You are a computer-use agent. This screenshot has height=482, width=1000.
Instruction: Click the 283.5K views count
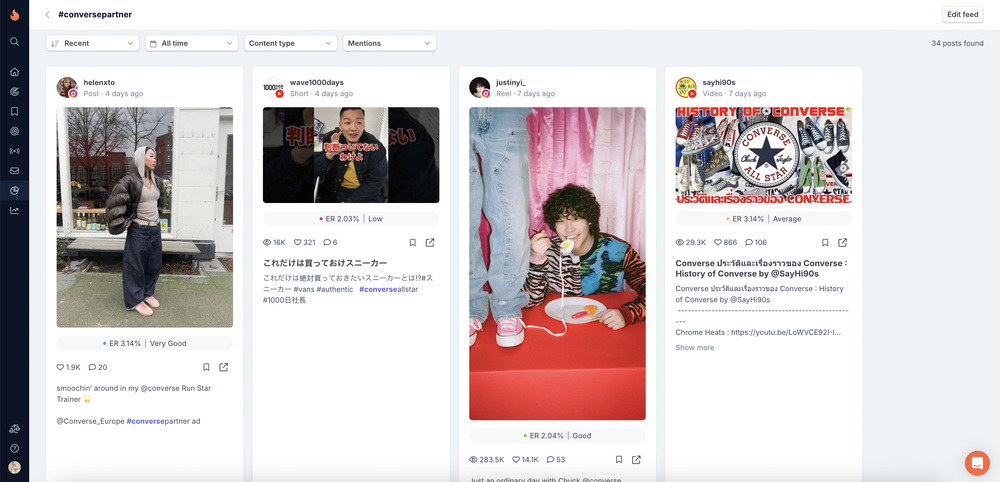point(492,460)
